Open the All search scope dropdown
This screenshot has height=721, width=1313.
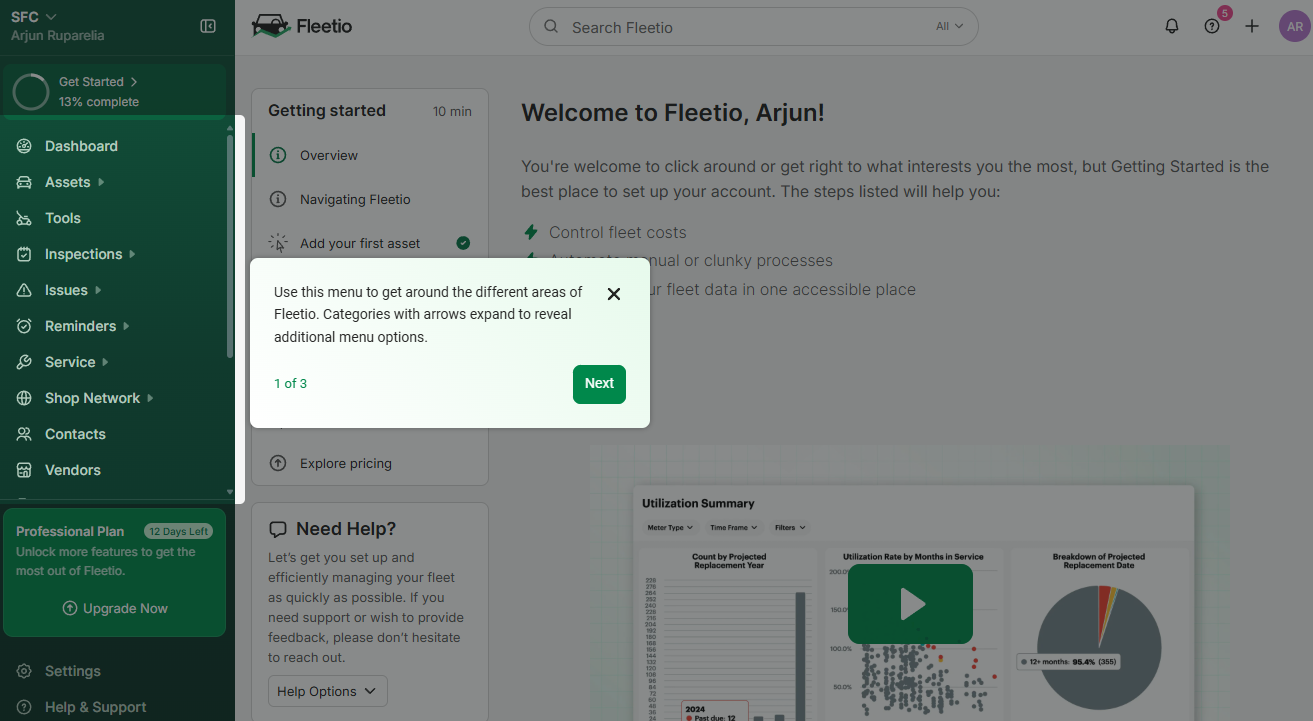pyautogui.click(x=948, y=26)
